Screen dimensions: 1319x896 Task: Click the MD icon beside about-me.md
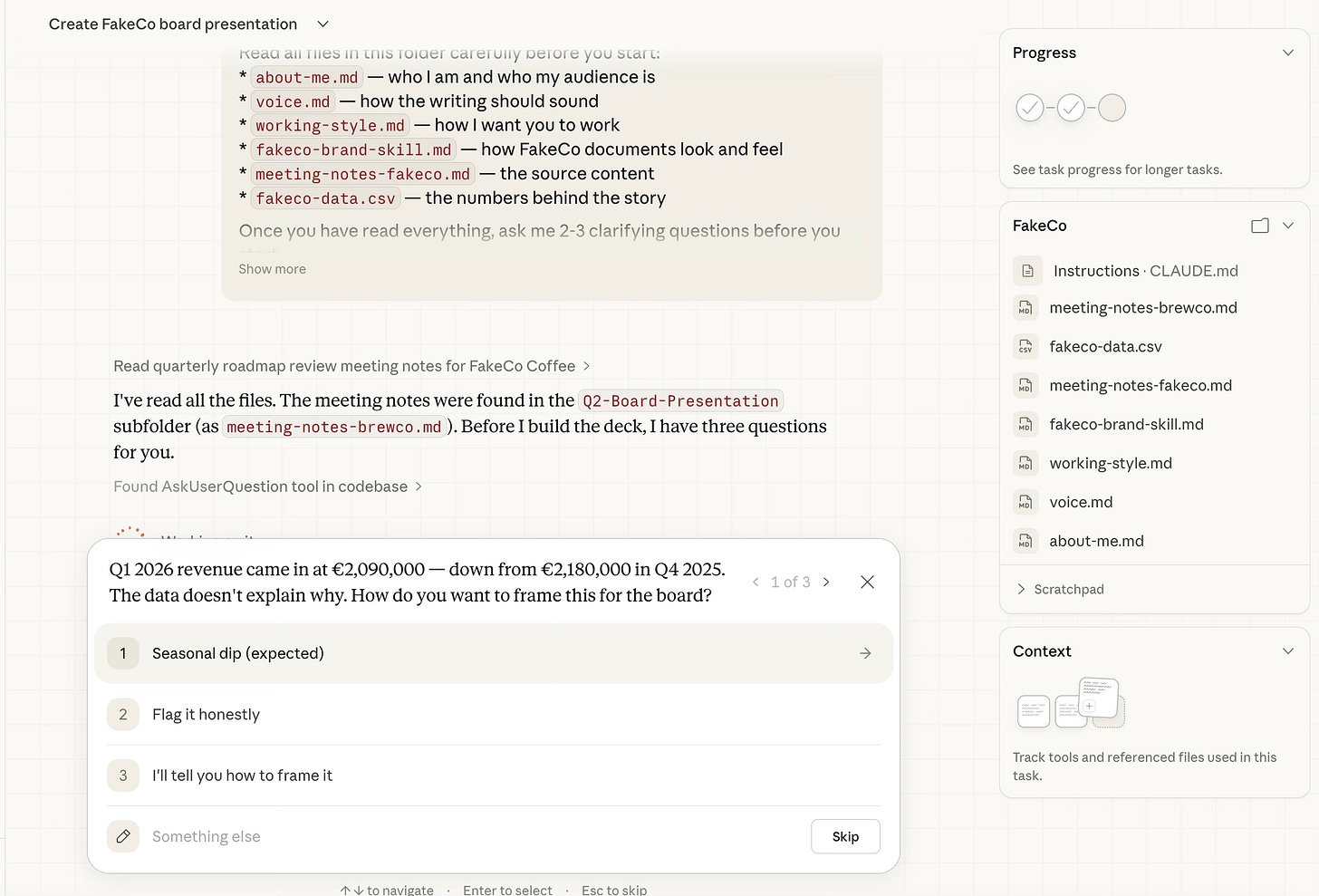(x=1025, y=542)
